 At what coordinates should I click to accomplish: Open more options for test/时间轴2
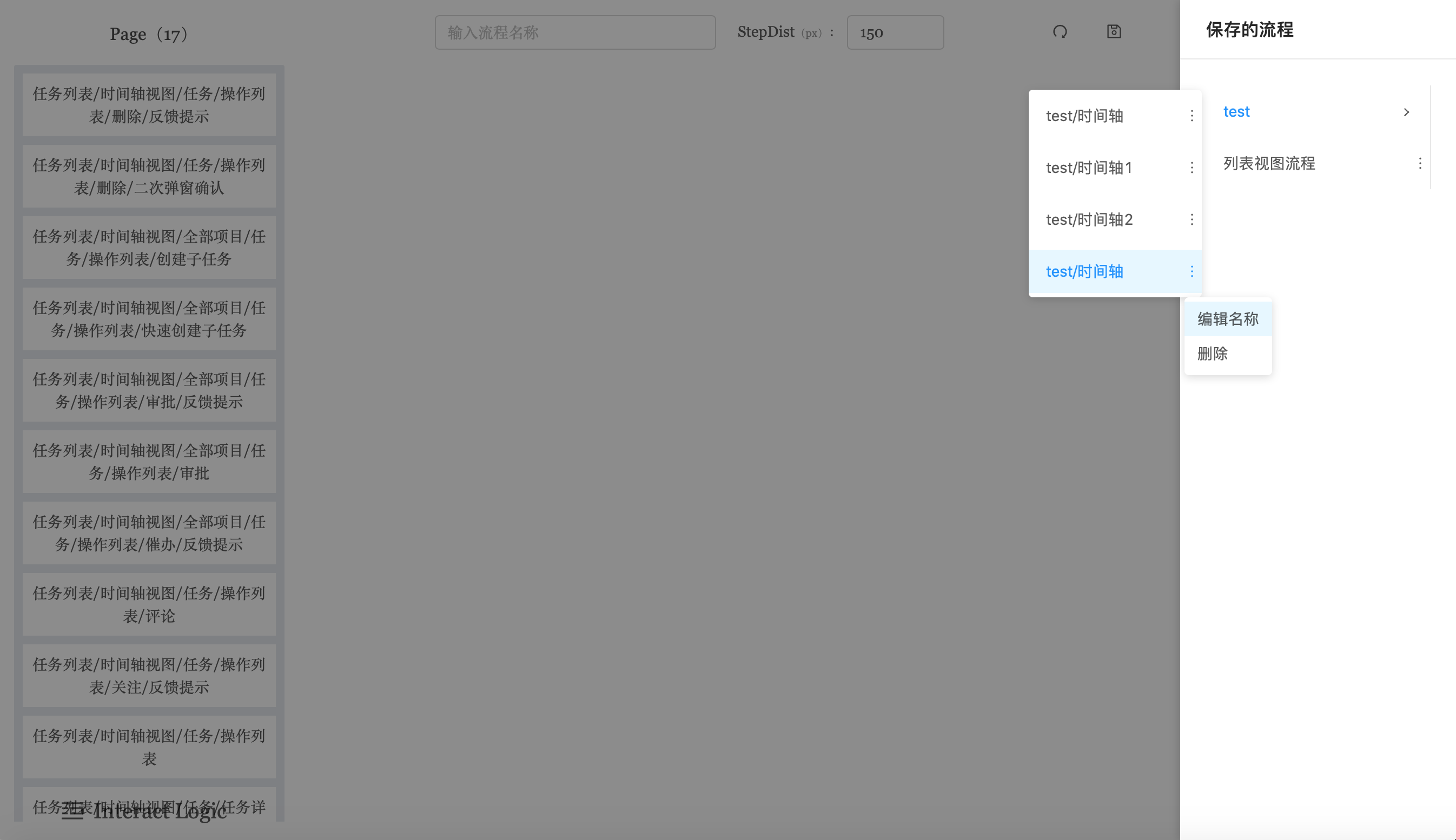point(1192,220)
